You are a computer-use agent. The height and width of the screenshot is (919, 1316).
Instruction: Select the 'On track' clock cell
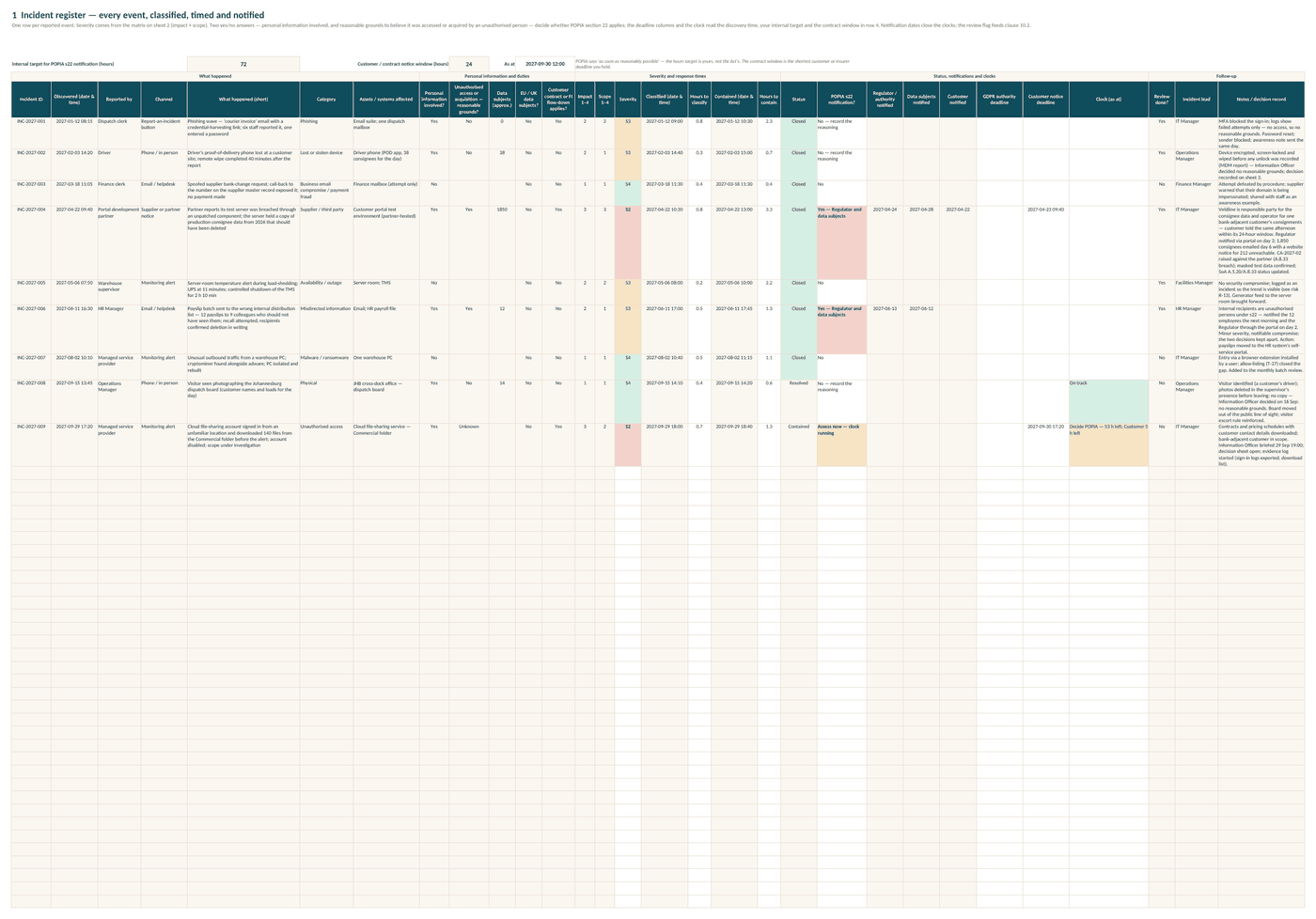(x=1108, y=401)
